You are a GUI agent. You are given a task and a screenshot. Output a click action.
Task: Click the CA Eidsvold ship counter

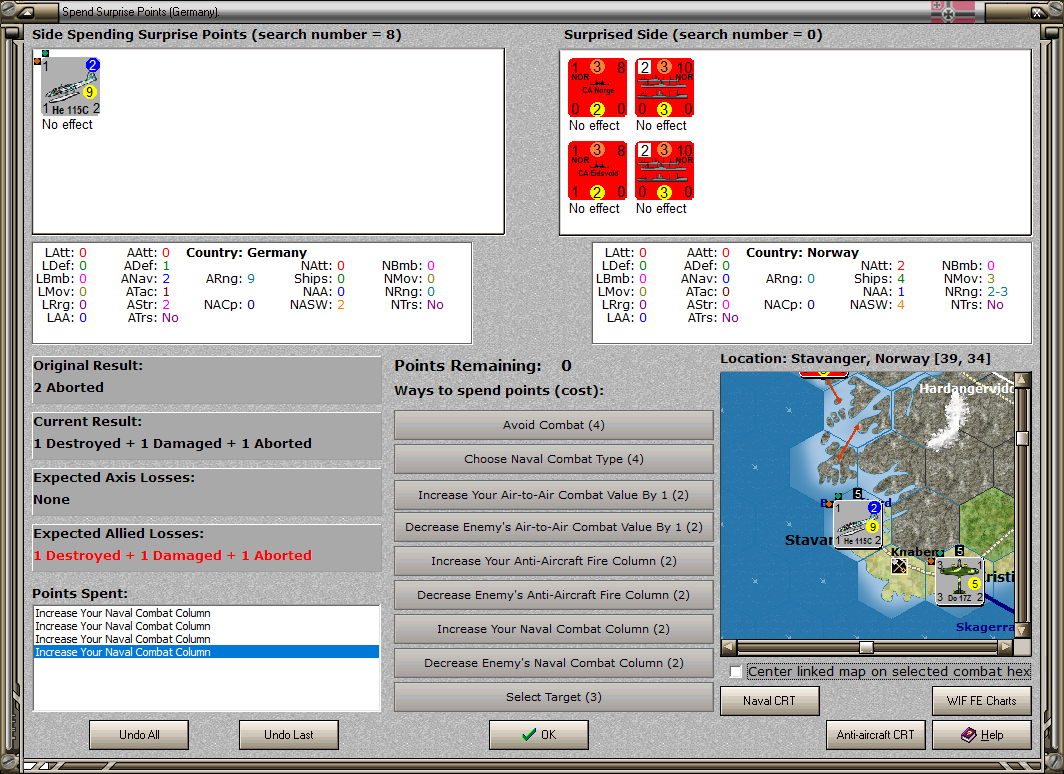point(597,170)
